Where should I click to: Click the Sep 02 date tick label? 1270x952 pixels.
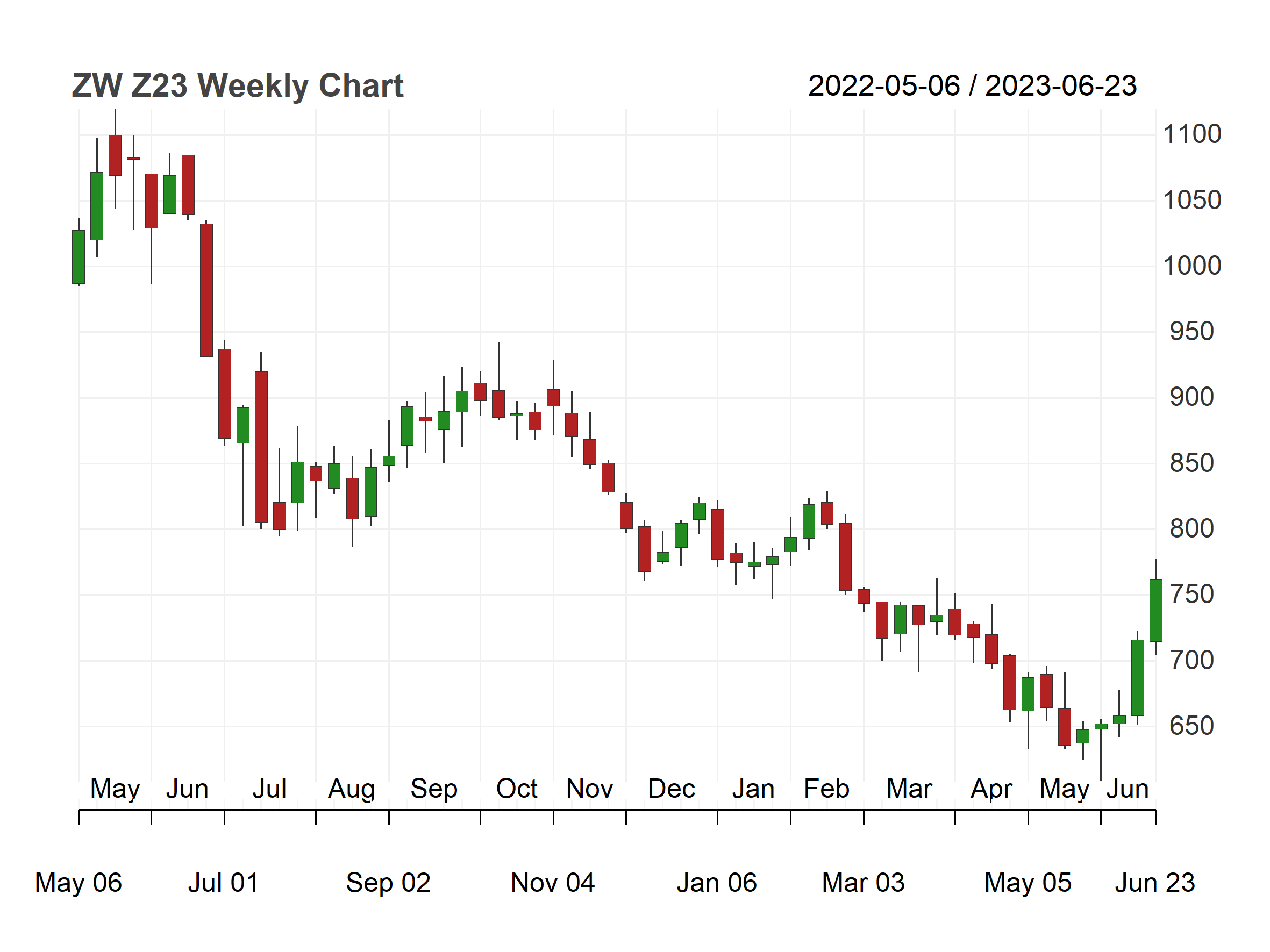388,883
